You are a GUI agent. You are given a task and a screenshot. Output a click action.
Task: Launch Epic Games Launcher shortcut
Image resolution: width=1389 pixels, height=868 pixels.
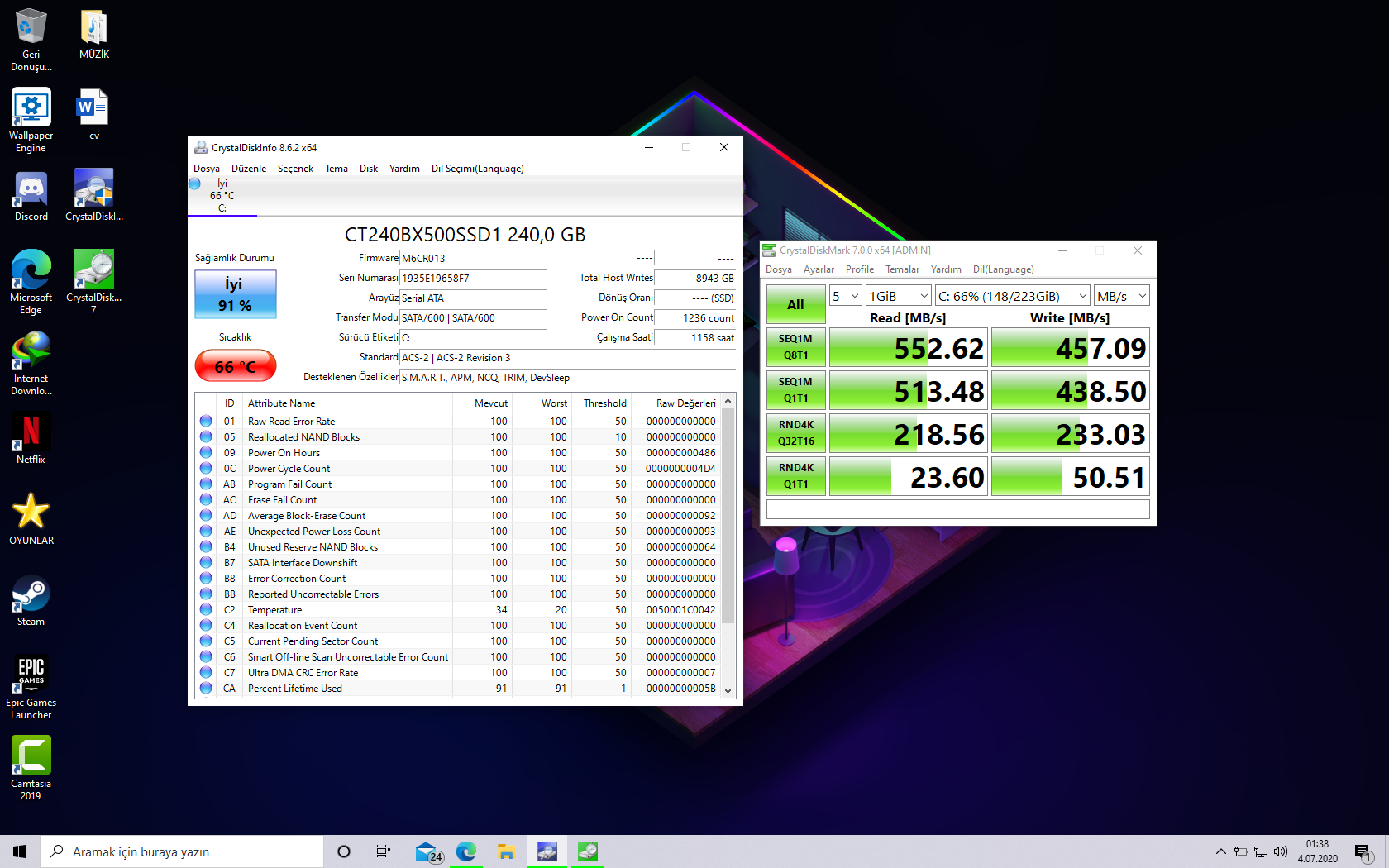(x=31, y=688)
